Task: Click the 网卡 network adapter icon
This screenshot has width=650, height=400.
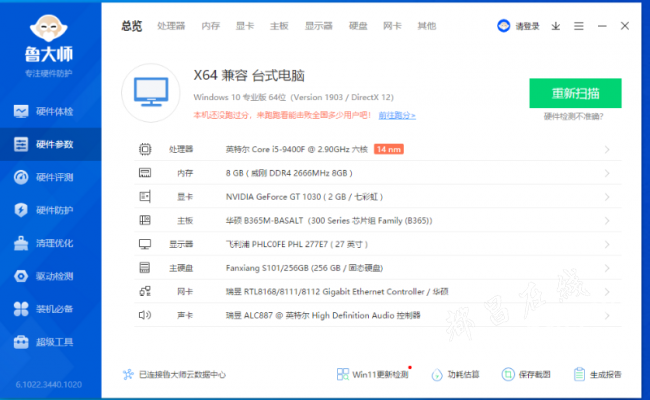Action: click(145, 291)
